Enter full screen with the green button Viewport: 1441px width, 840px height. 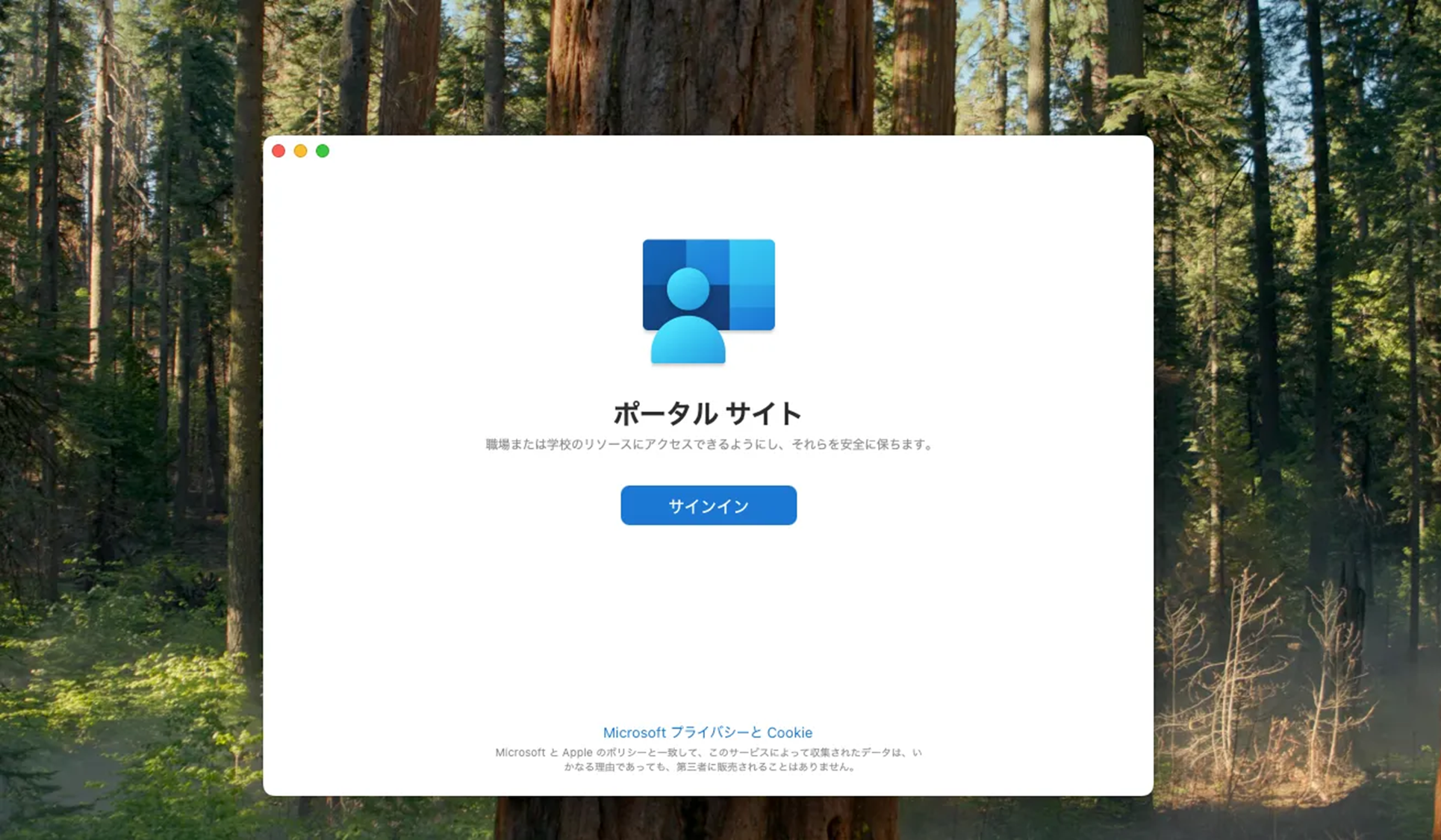[323, 151]
